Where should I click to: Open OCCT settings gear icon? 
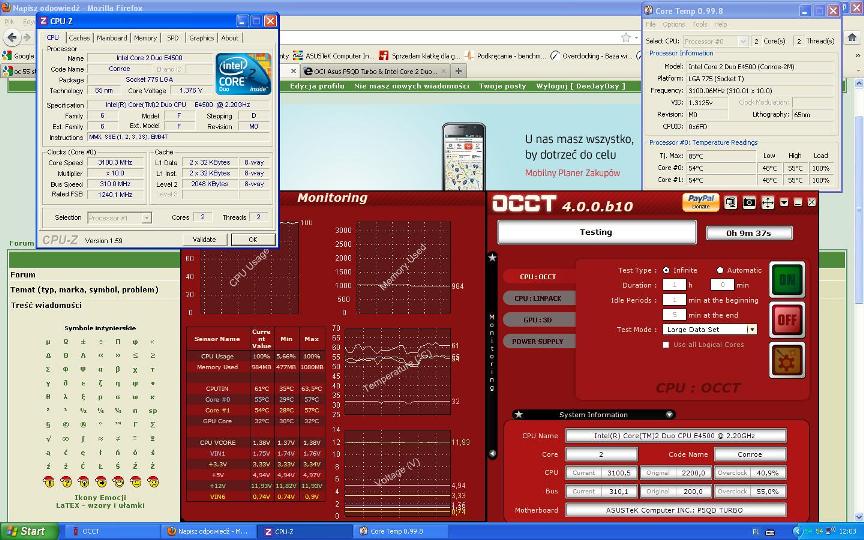(787, 360)
